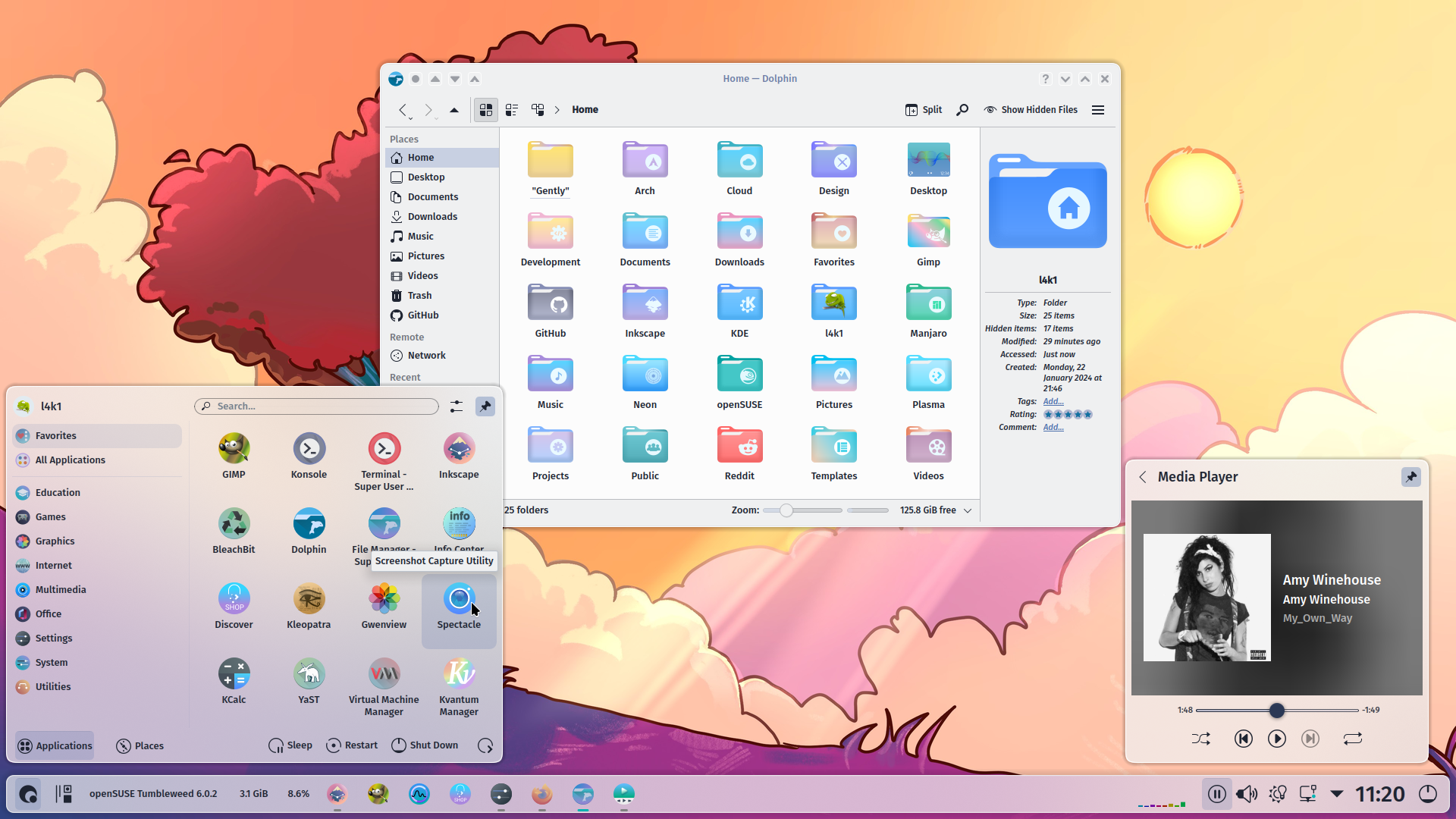This screenshot has height=819, width=1456.
Task: Open the Multimedia category
Action: (x=97, y=590)
